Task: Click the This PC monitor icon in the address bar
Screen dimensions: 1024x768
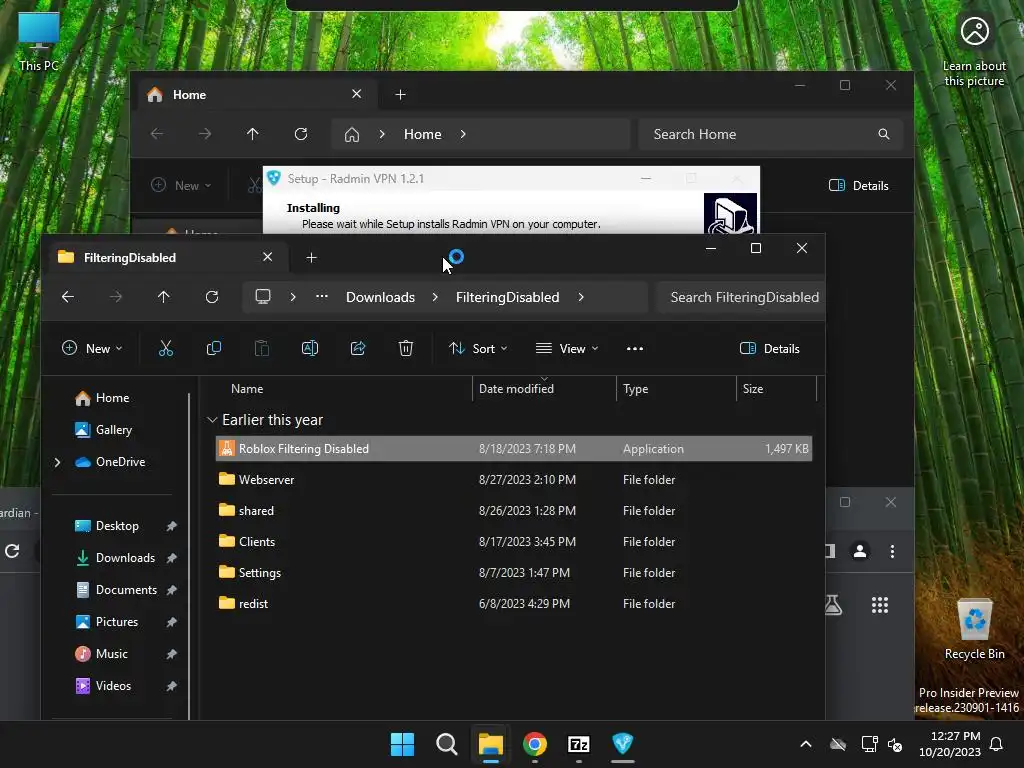Action: (263, 296)
